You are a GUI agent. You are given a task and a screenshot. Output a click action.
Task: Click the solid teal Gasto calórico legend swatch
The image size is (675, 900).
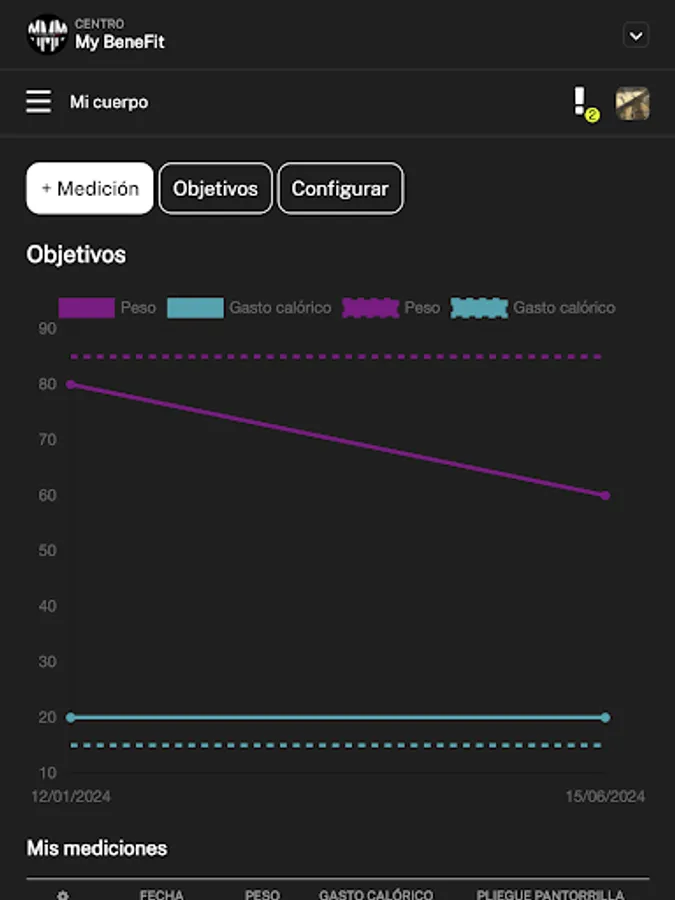point(196,308)
